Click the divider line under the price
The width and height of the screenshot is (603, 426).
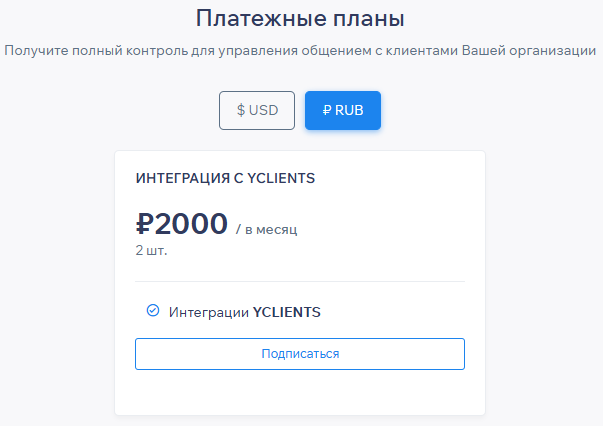click(x=300, y=282)
